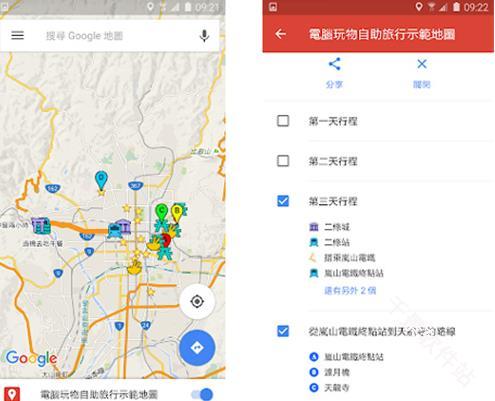The height and width of the screenshot is (401, 495).
Task: Tap waypoint A icon for 嵐山電鐵終點站
Action: 314,357
